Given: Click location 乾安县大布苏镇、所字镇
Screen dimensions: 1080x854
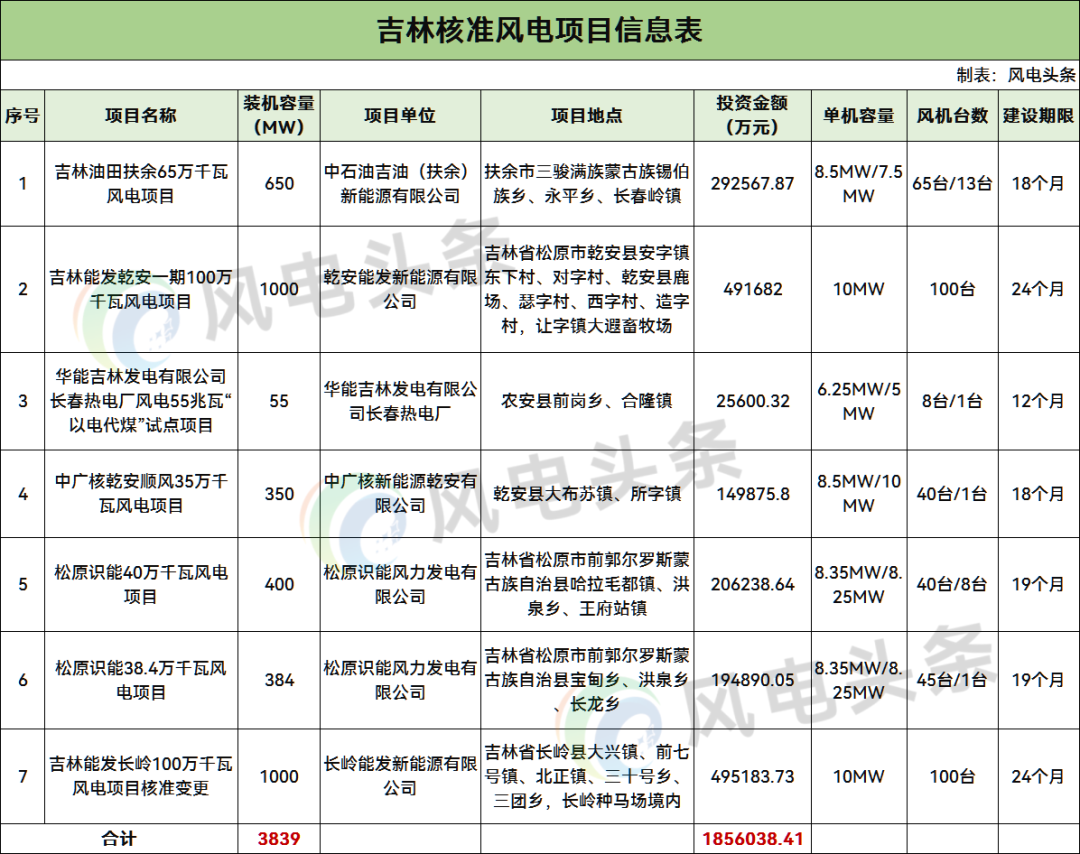Looking at the screenshot, I should 587,494.
